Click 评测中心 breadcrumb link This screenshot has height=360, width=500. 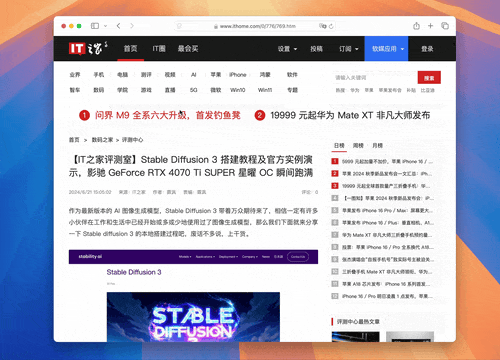click(x=132, y=140)
